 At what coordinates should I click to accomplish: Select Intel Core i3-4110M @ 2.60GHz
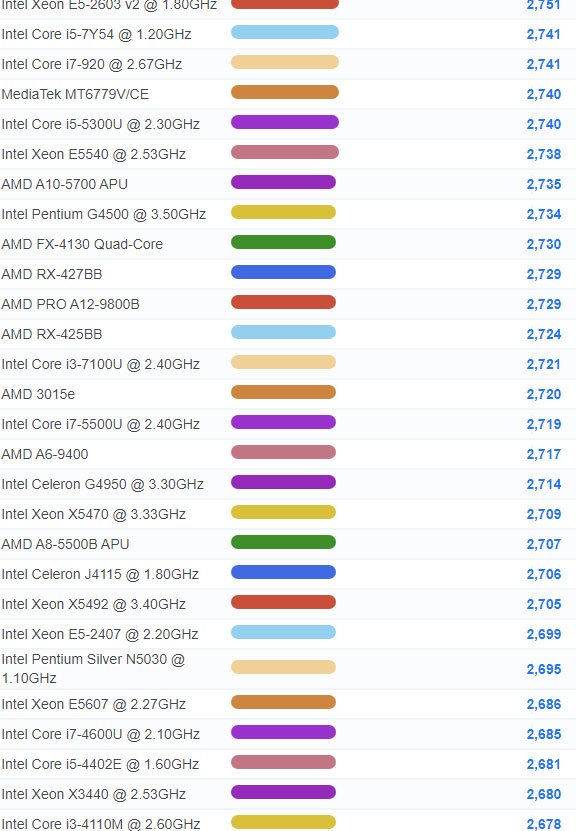[x=101, y=824]
